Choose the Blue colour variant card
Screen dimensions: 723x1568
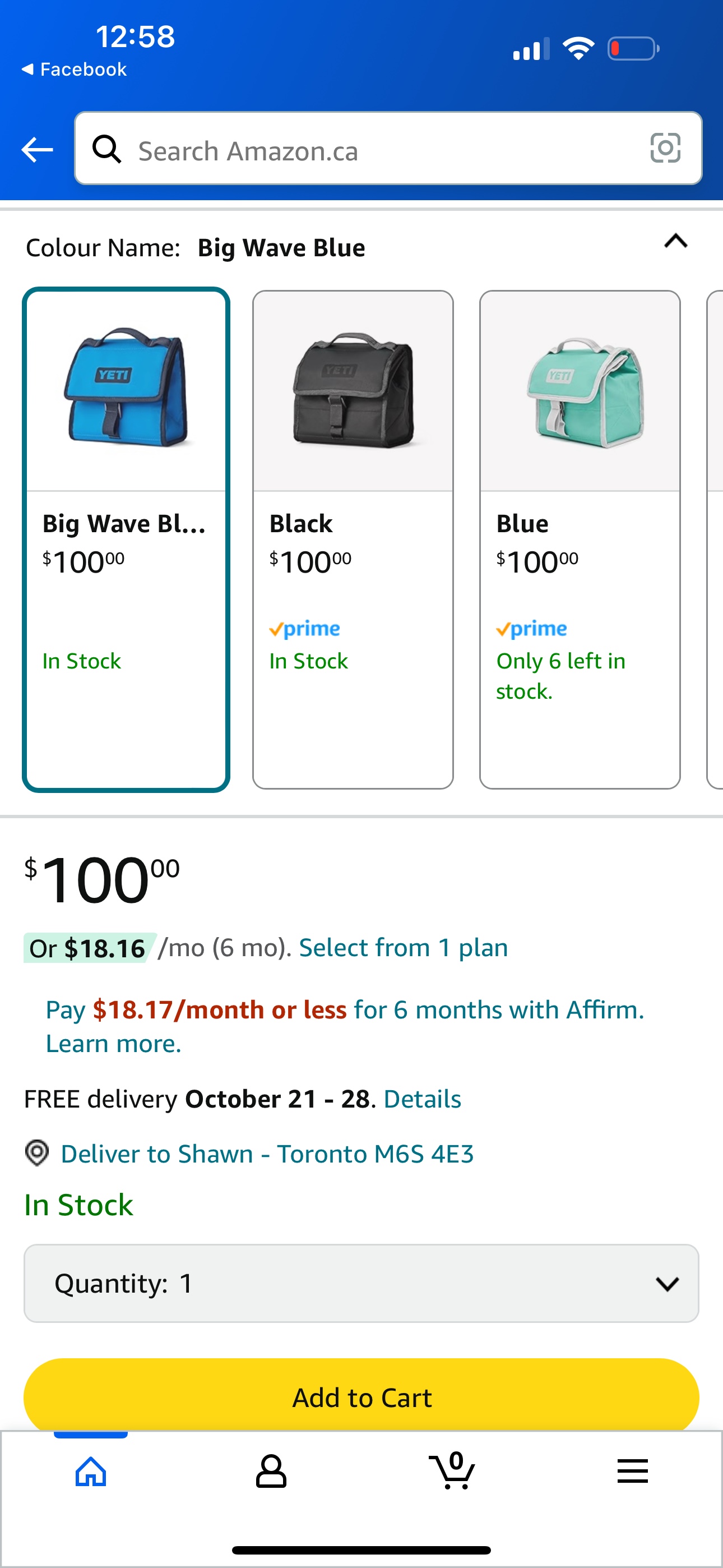[580, 539]
